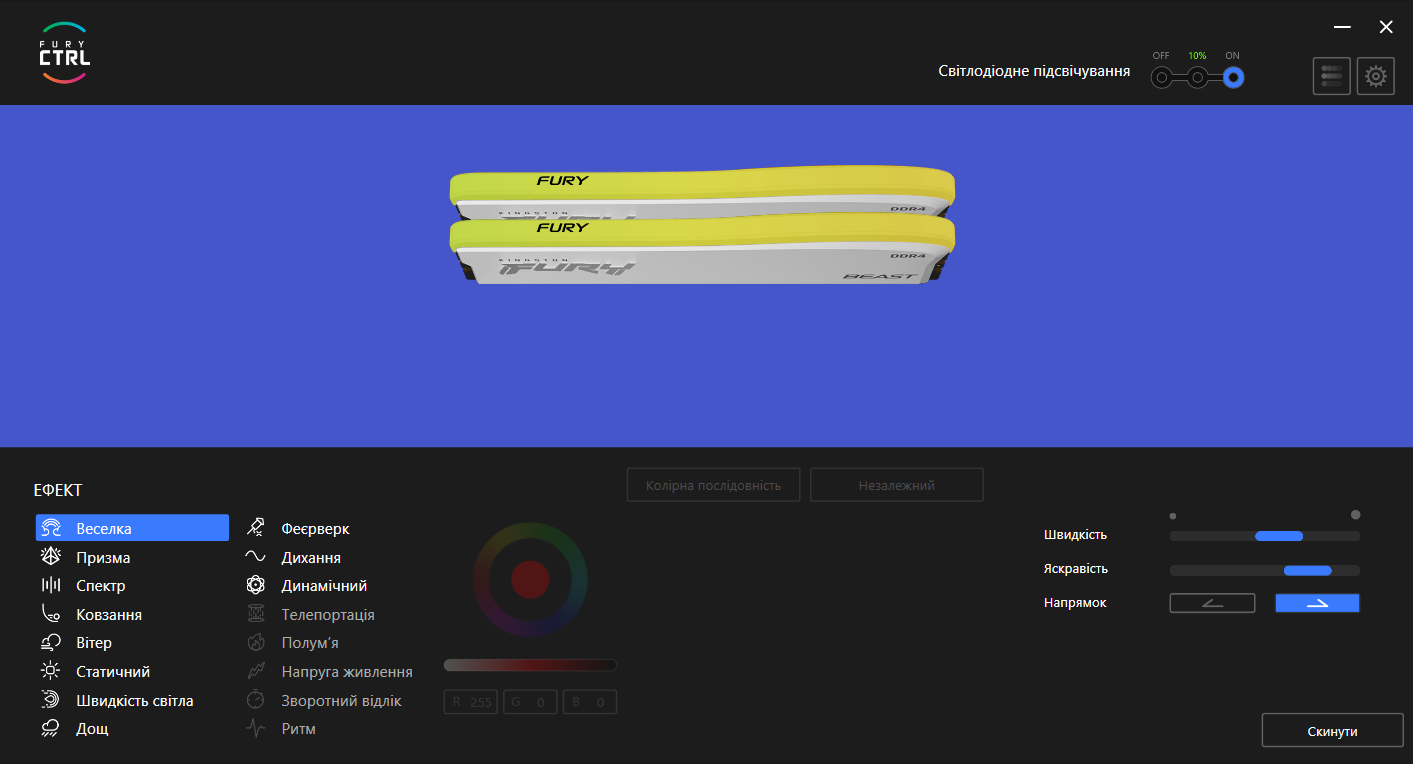Screen dimensions: 1413x764
Task: Choose the Спектр bars icon
Action: click(51, 585)
